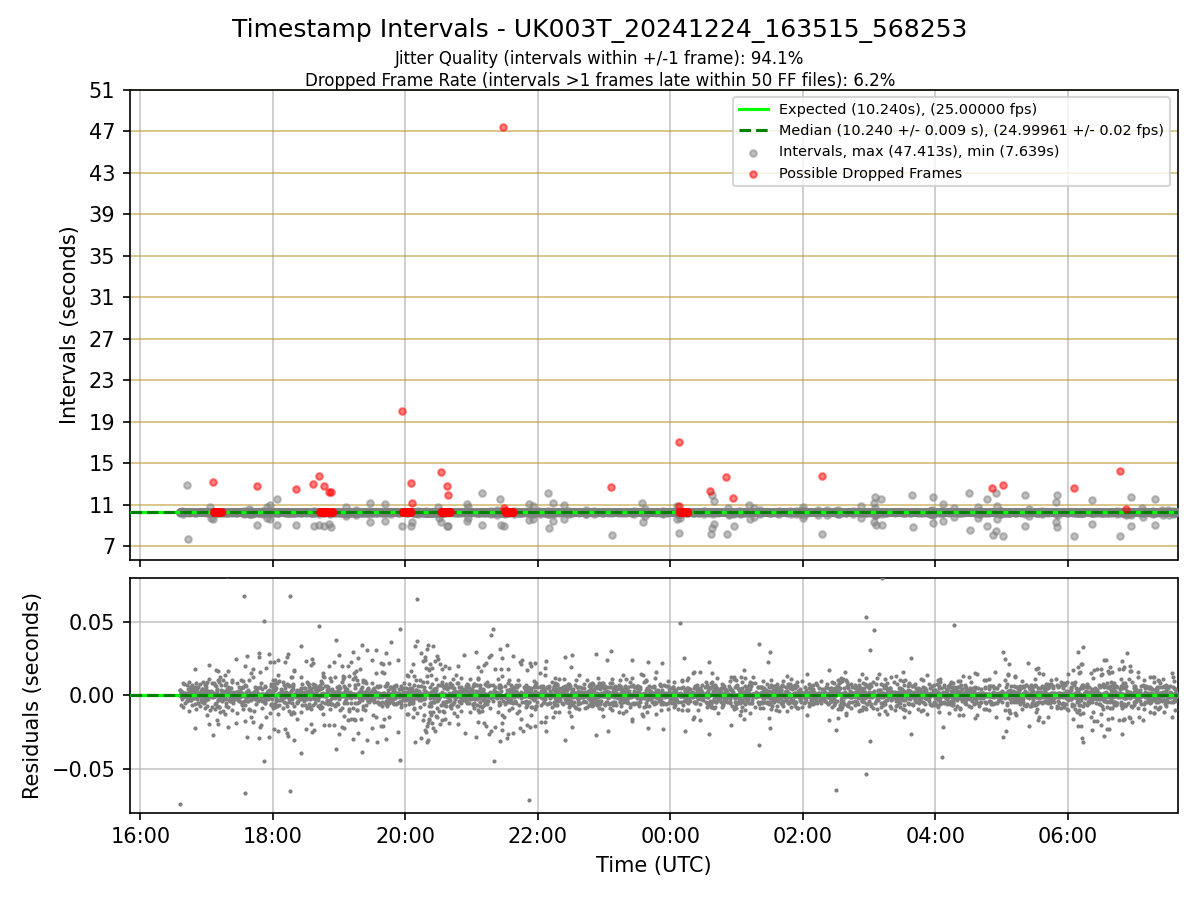Click the '23' tick label on the intervals axis
Viewport: 1200px width, 900px height.
102,381
